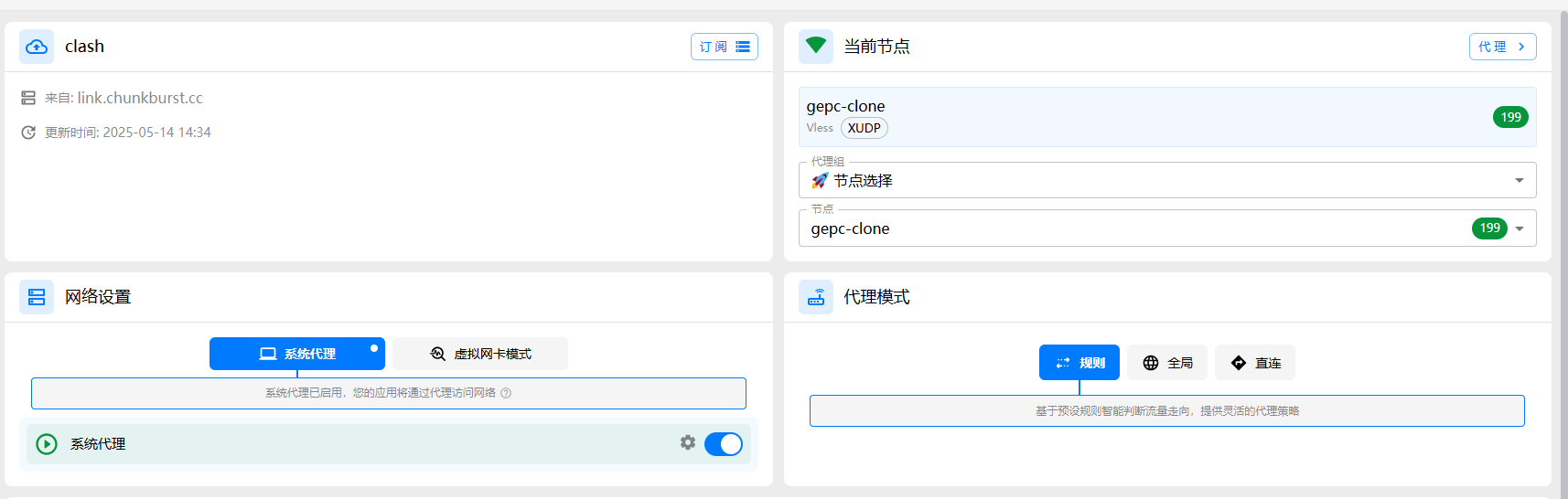Image resolution: width=1568 pixels, height=499 pixels.
Task: Click the green play icon beside 系统代理
Action: point(47,444)
